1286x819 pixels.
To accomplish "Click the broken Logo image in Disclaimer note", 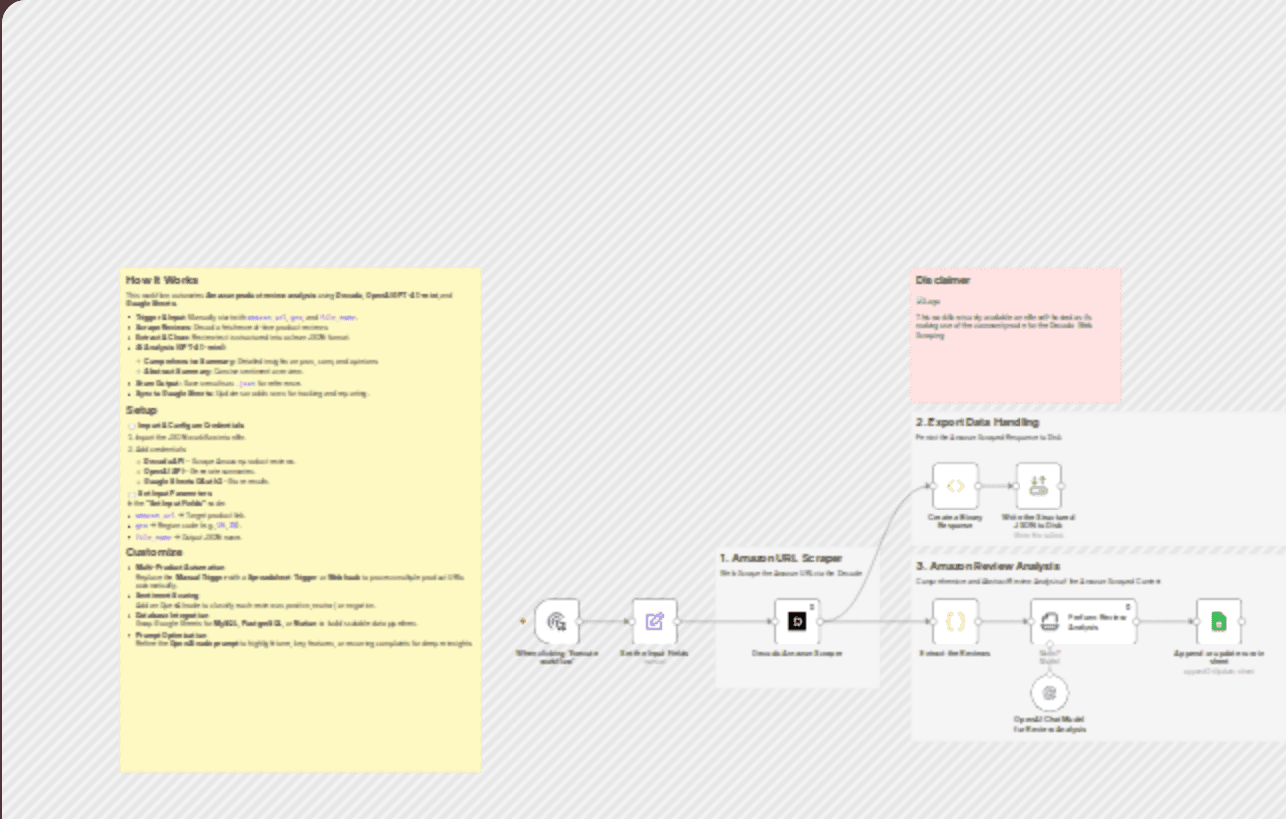I will (x=927, y=301).
